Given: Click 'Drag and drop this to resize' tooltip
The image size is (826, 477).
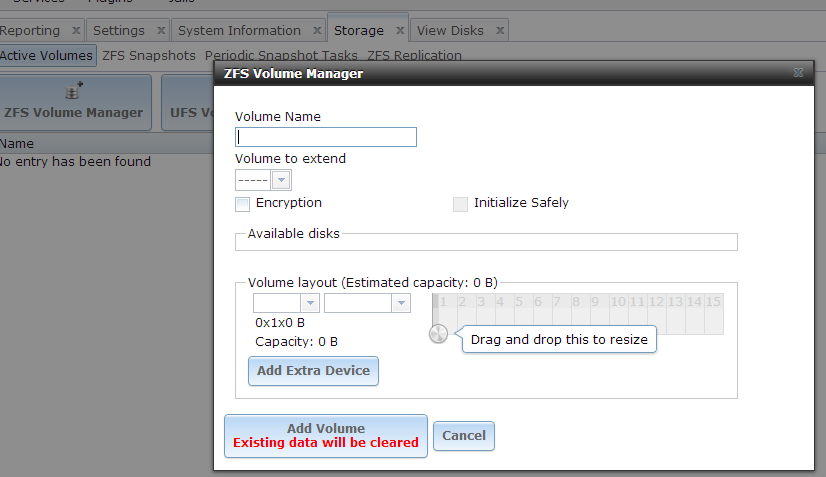Looking at the screenshot, I should click(x=559, y=339).
